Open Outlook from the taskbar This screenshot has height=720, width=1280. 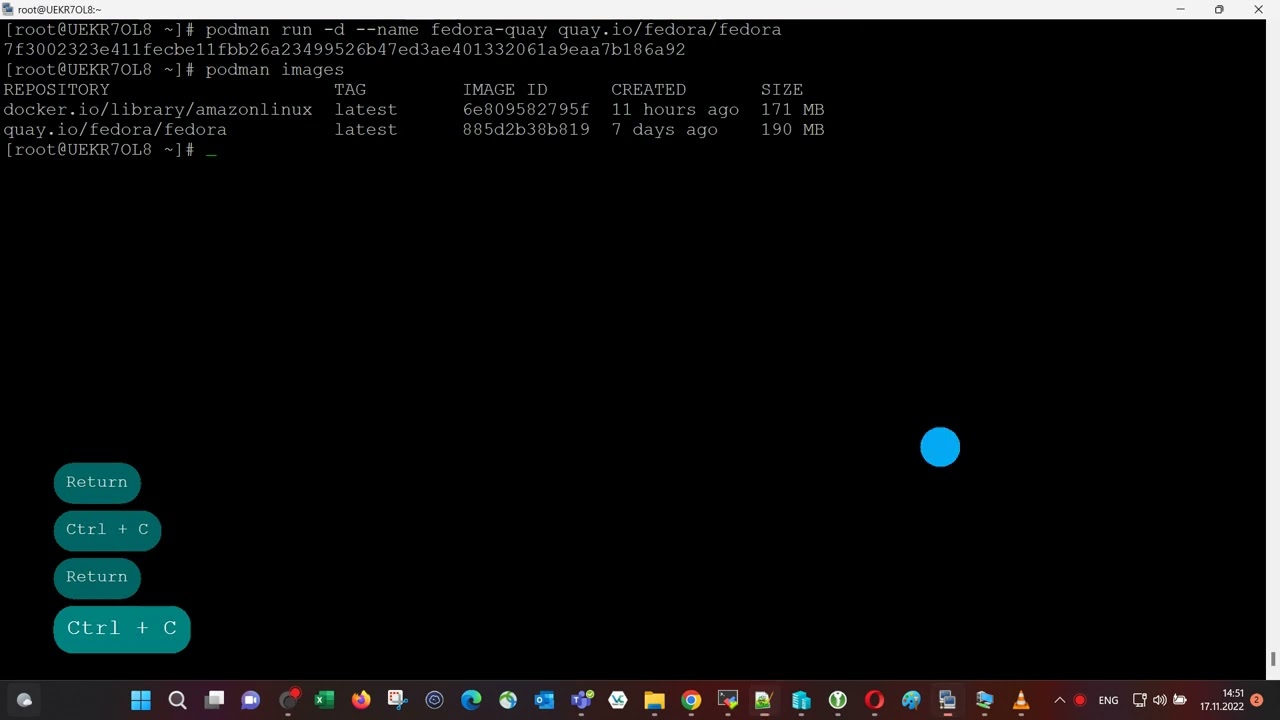(x=544, y=700)
